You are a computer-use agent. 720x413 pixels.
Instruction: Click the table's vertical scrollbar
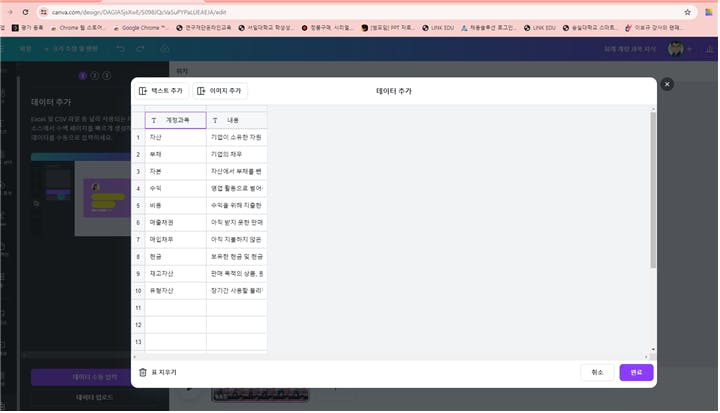click(653, 190)
